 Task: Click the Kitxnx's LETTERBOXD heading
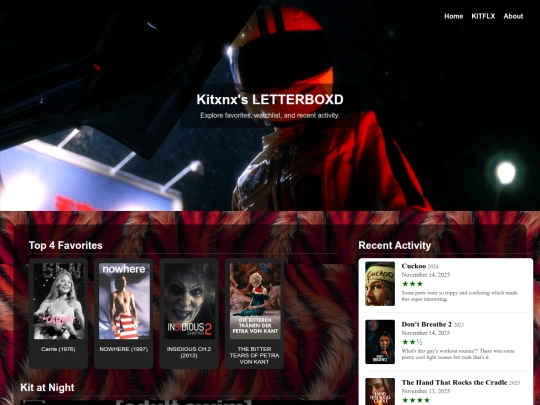click(270, 100)
